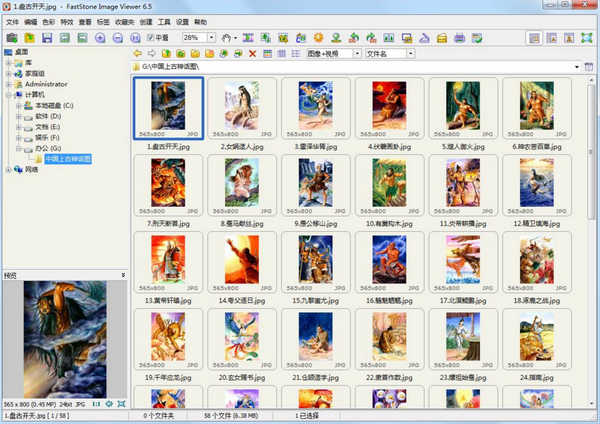Viewport: 600px width, 424px height.
Task: Click the 1:1 actual size icon
Action: point(135,38)
